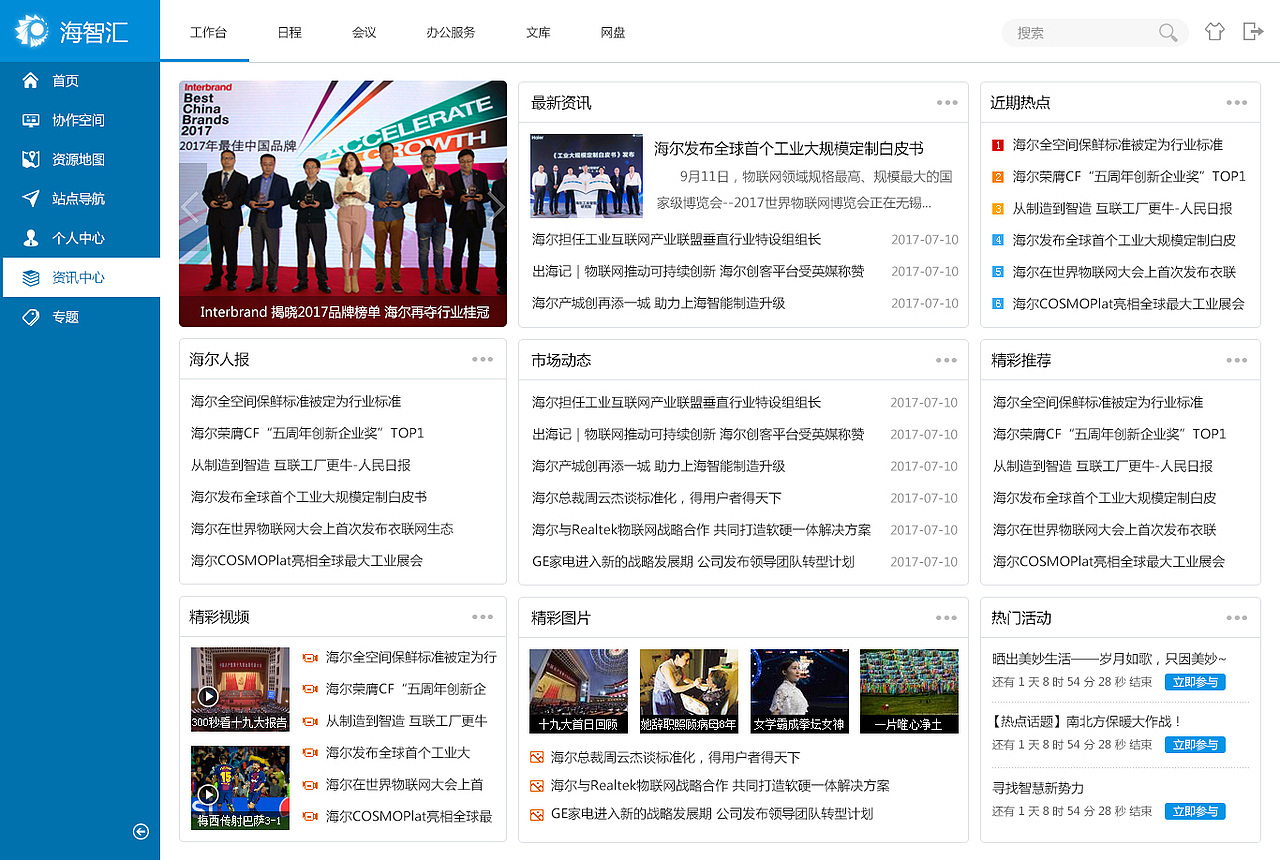Switch to the 日程 tab
This screenshot has height=860, width=1280.
(x=289, y=32)
